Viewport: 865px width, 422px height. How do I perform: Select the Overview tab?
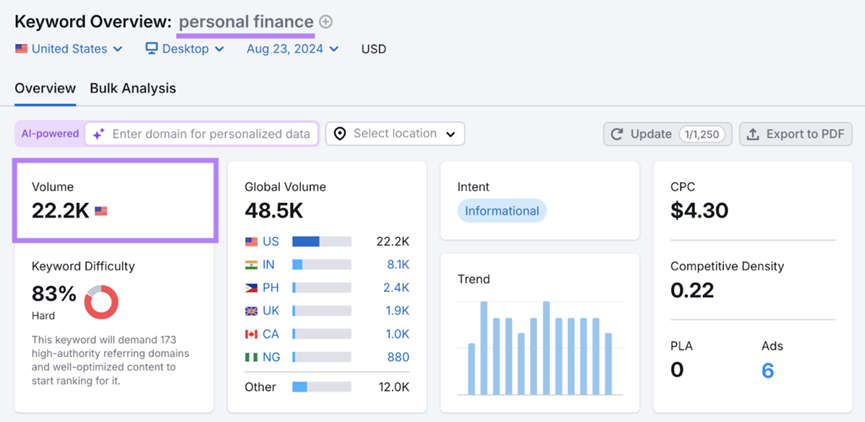45,88
